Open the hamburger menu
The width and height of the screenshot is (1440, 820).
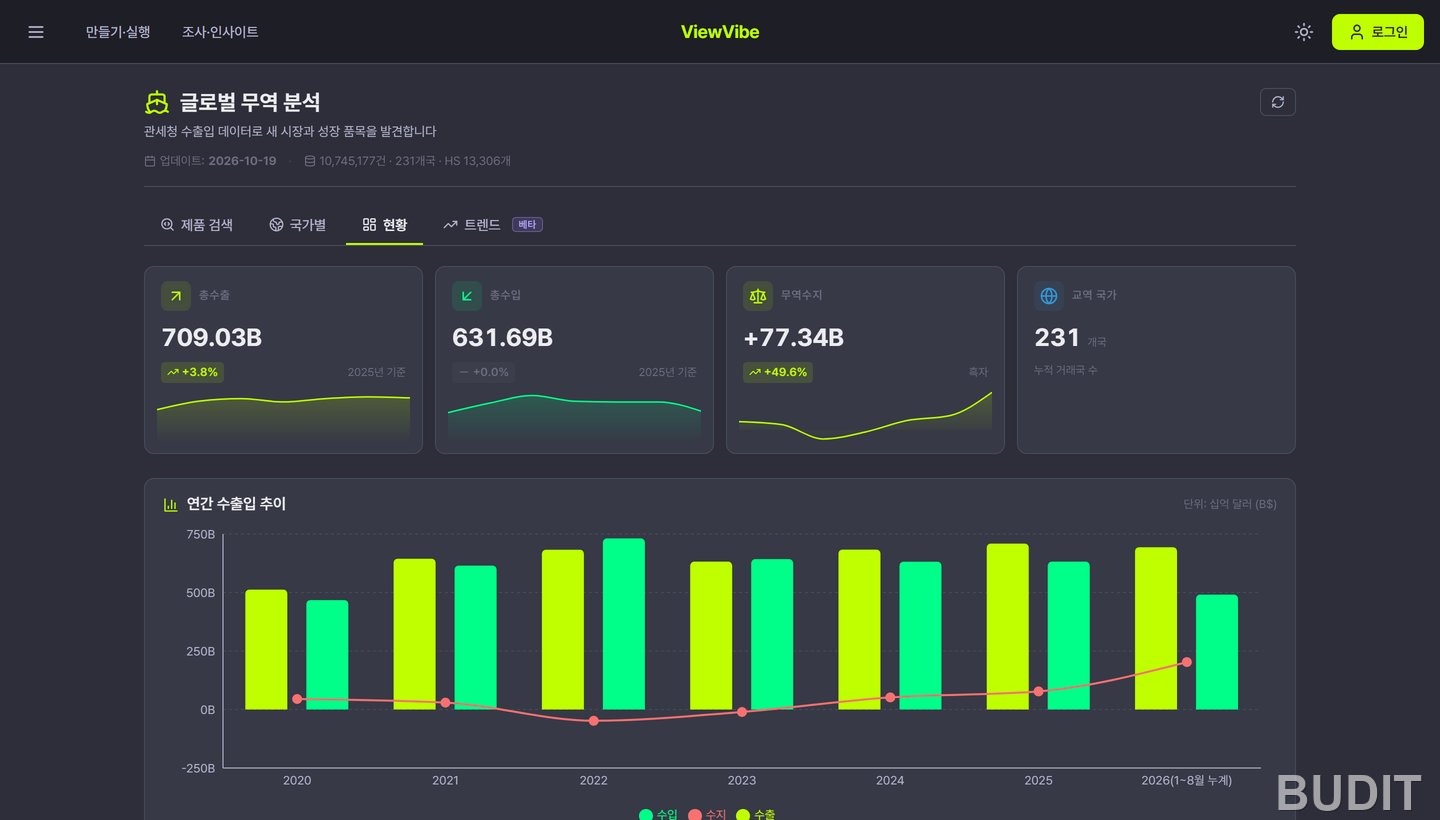[36, 32]
